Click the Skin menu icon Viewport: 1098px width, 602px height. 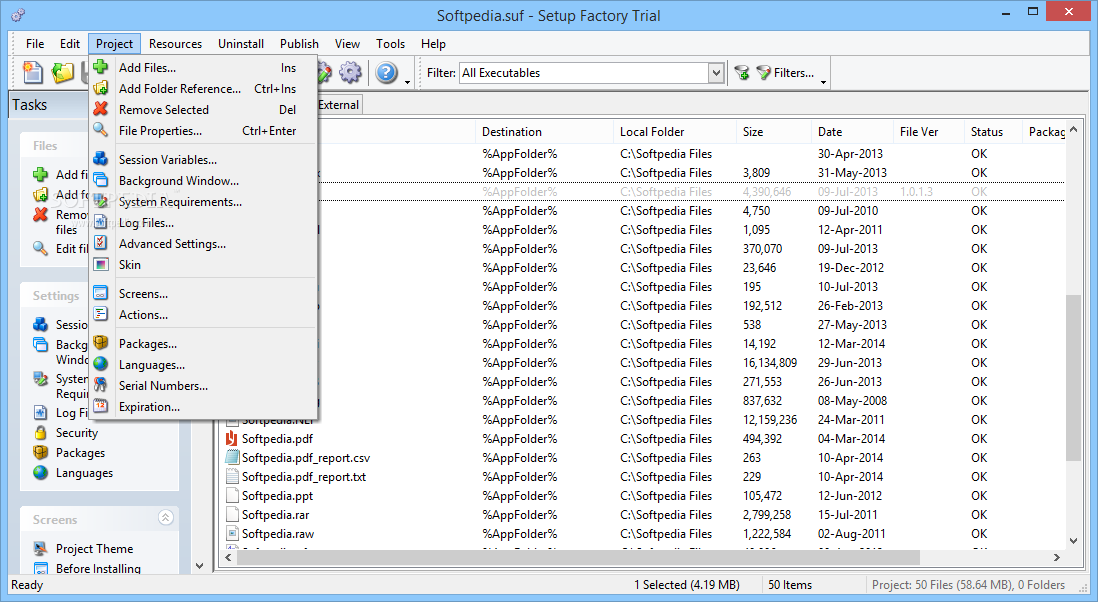click(x=101, y=264)
